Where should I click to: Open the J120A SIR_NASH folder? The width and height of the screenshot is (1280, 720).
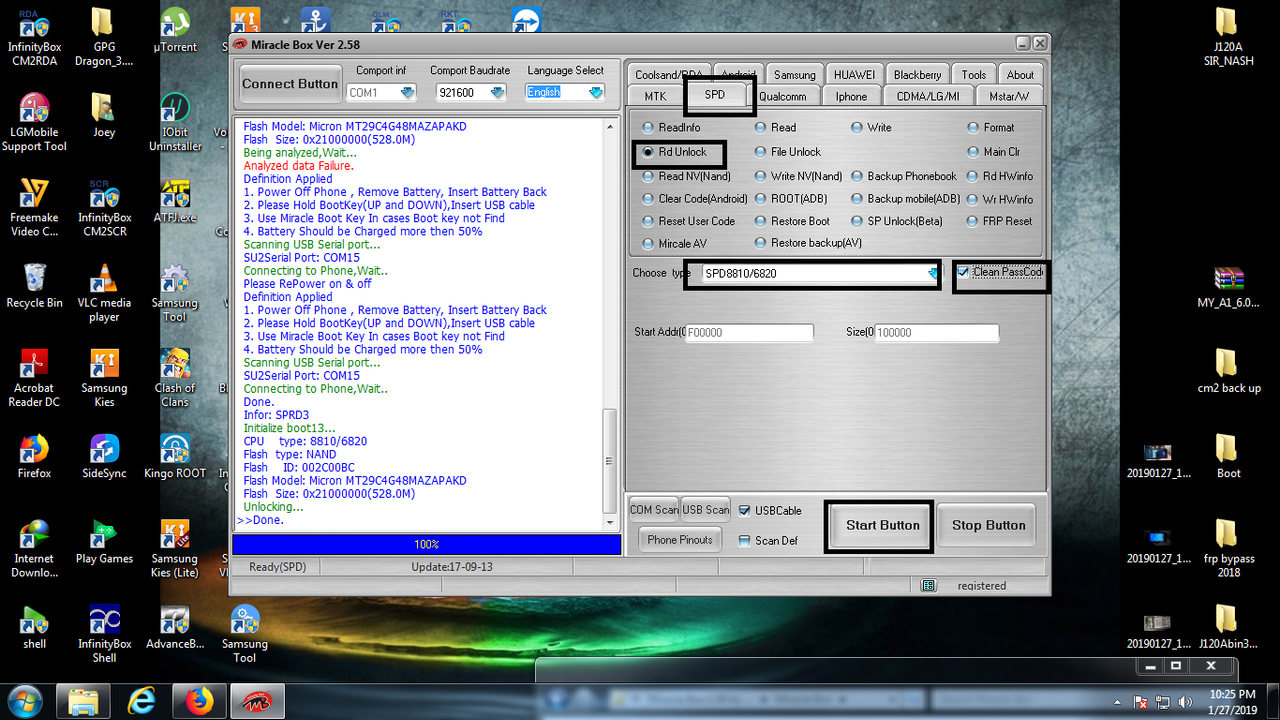coord(1228,36)
